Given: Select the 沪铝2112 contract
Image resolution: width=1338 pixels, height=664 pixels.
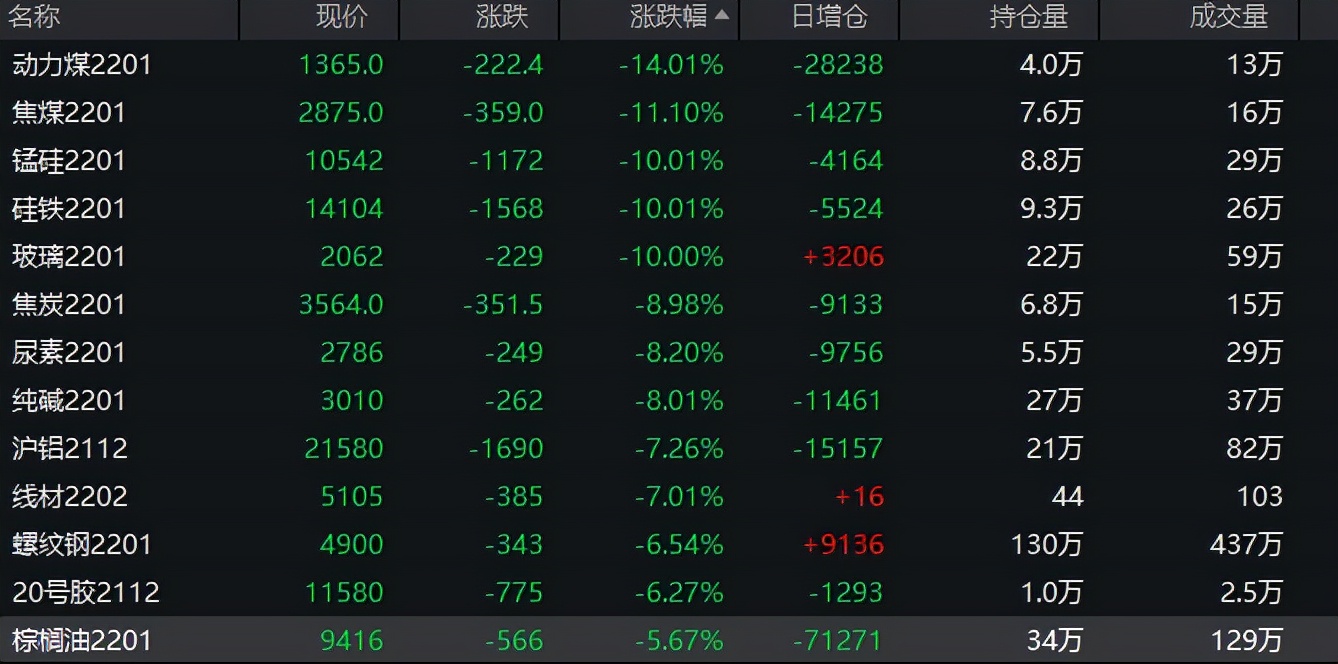Looking at the screenshot, I should [70, 449].
